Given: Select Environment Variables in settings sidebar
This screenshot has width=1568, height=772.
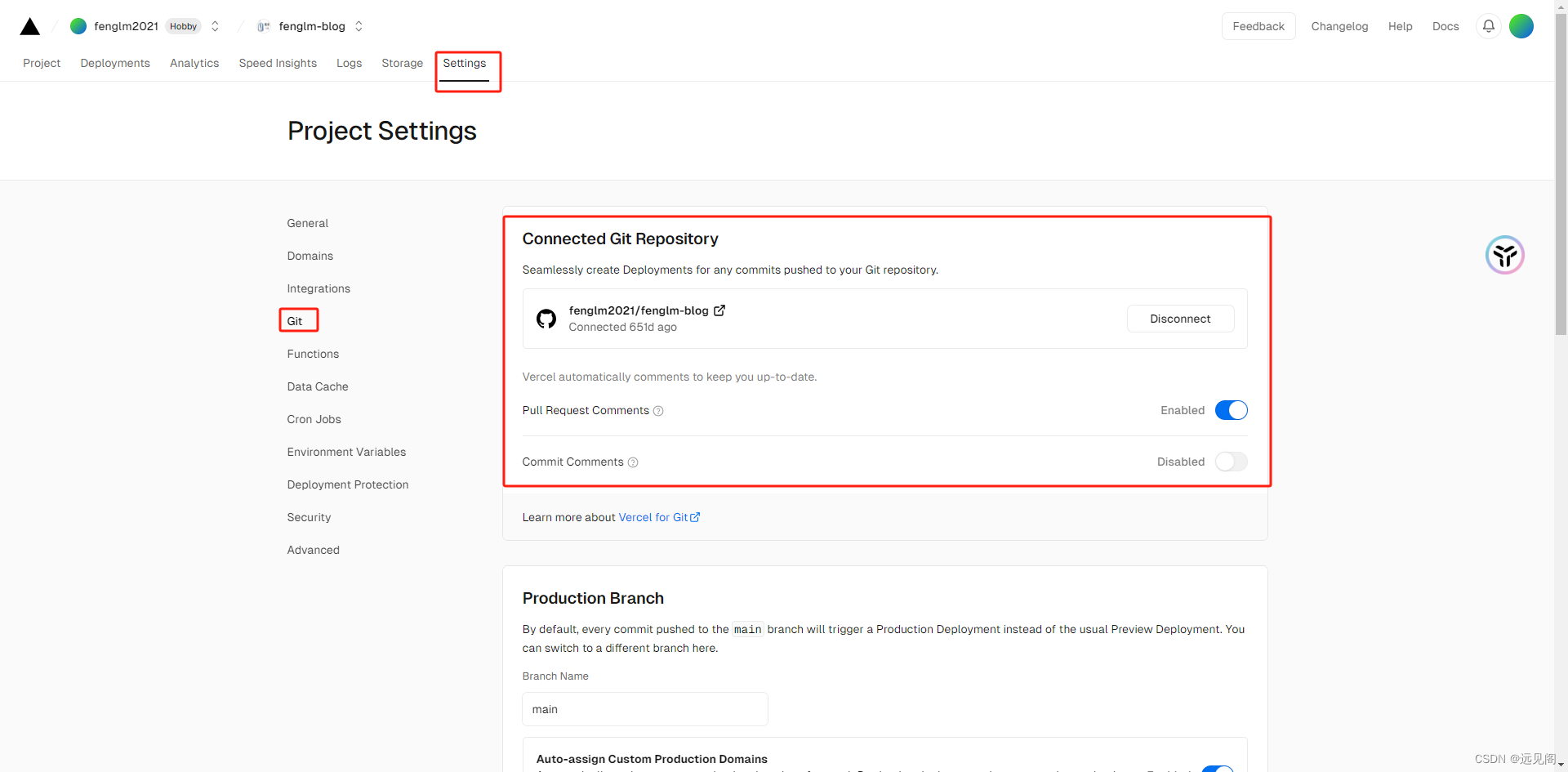Looking at the screenshot, I should tap(346, 452).
